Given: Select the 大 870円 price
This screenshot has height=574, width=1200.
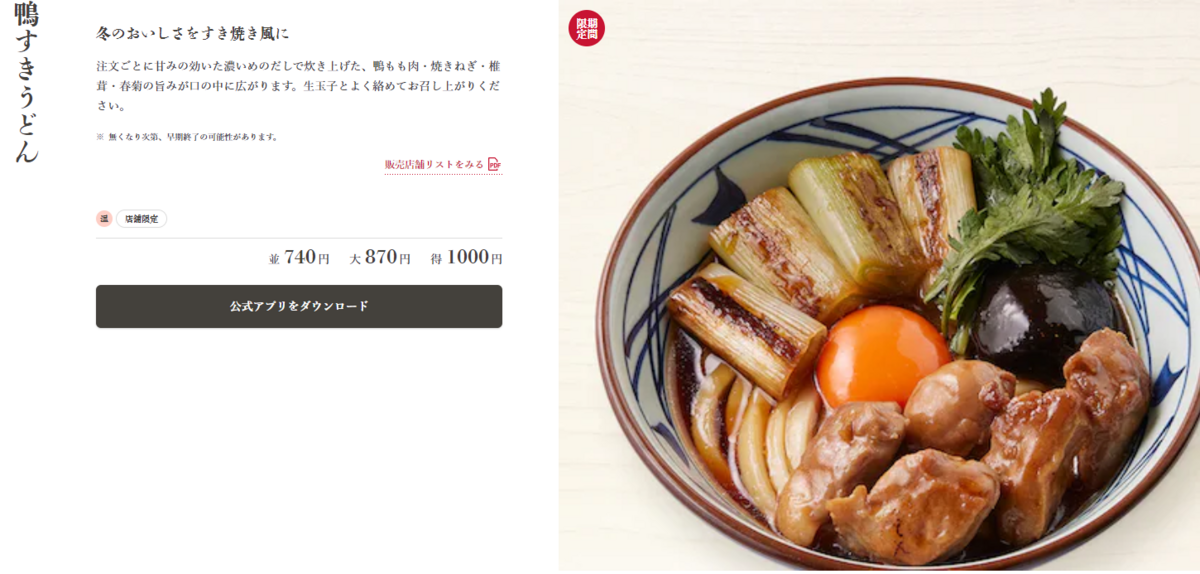Looking at the screenshot, I should [x=380, y=257].
